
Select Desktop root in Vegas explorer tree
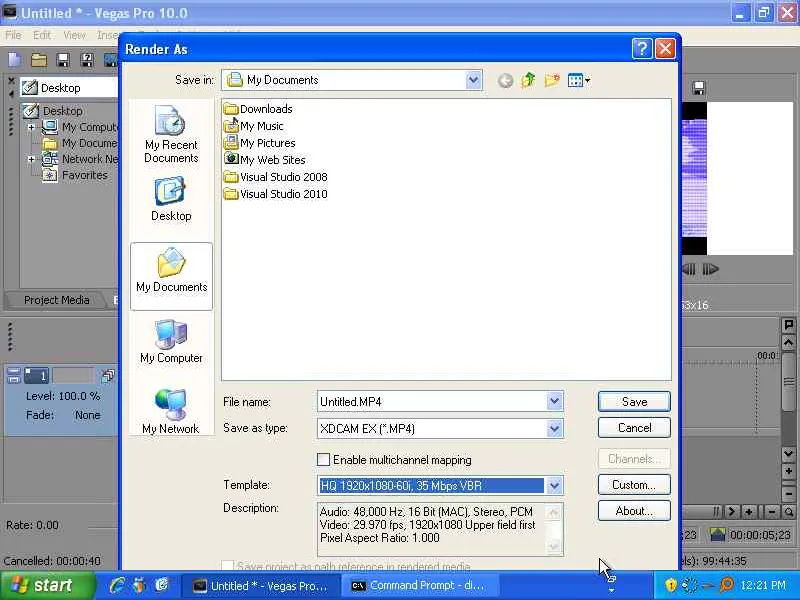[53, 111]
